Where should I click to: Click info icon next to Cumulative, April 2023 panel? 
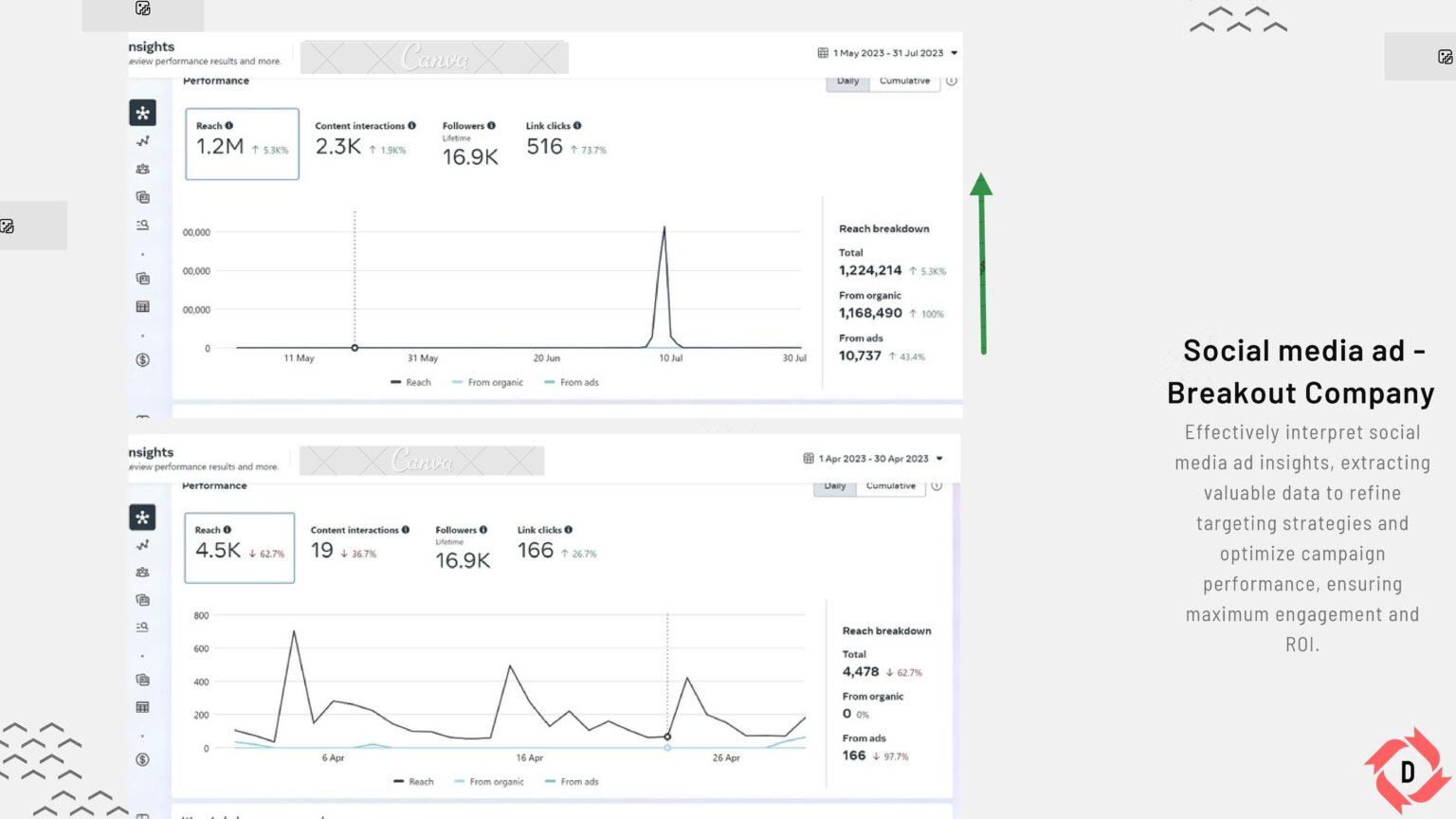pyautogui.click(x=937, y=485)
